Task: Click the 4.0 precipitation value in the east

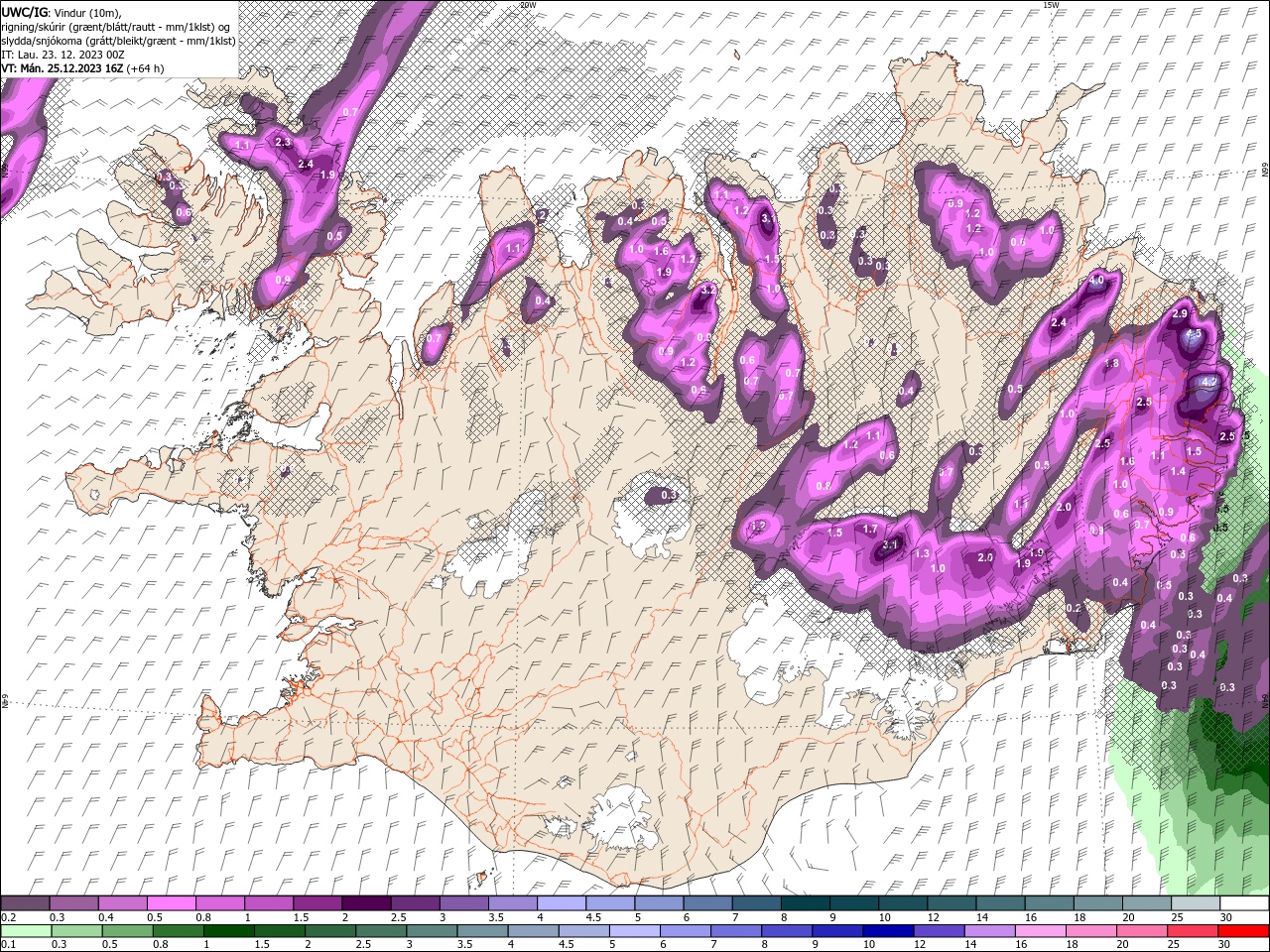Action: tap(1096, 281)
